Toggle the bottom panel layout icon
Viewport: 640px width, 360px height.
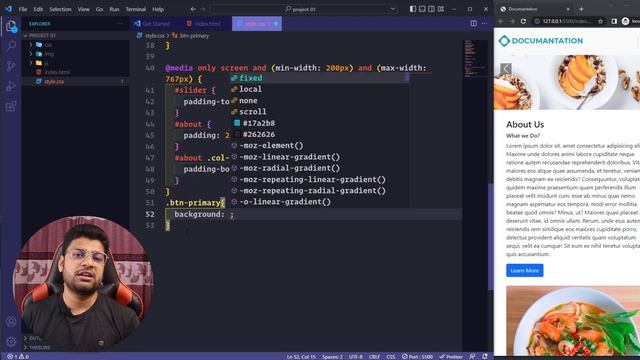tap(422, 9)
